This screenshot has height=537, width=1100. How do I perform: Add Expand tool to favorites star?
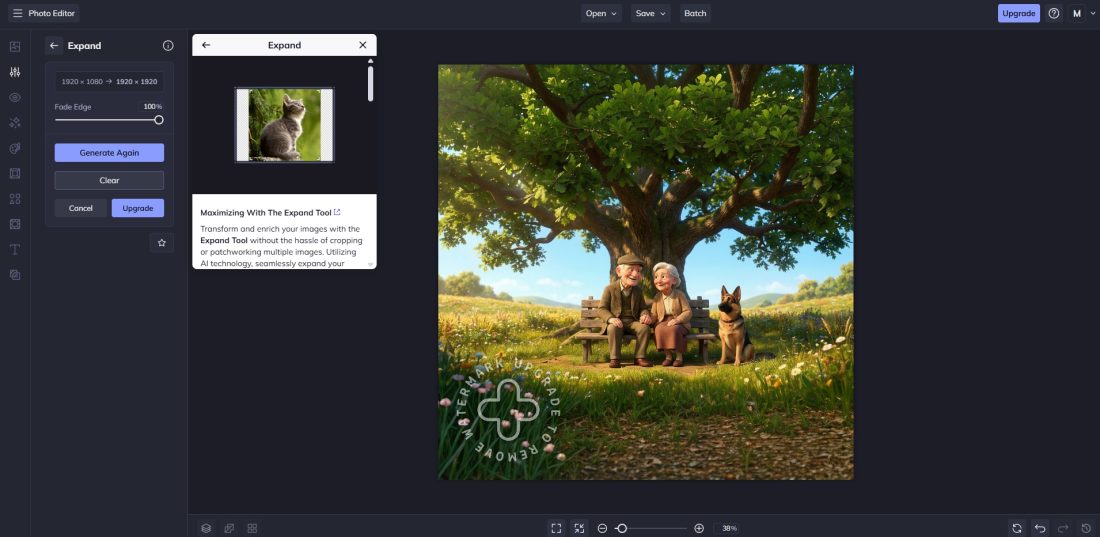tap(162, 243)
